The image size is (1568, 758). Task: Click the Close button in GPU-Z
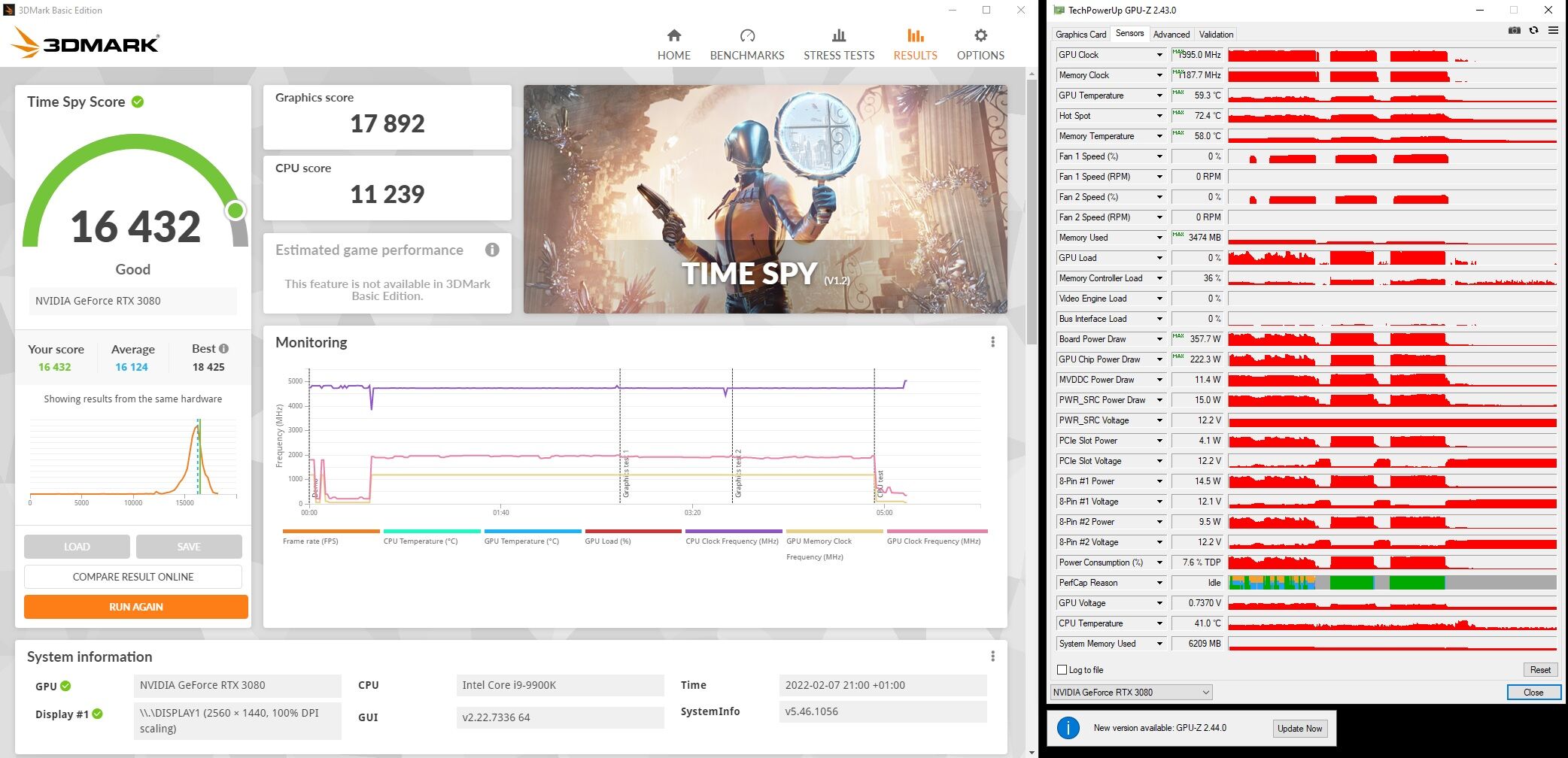coord(1533,693)
